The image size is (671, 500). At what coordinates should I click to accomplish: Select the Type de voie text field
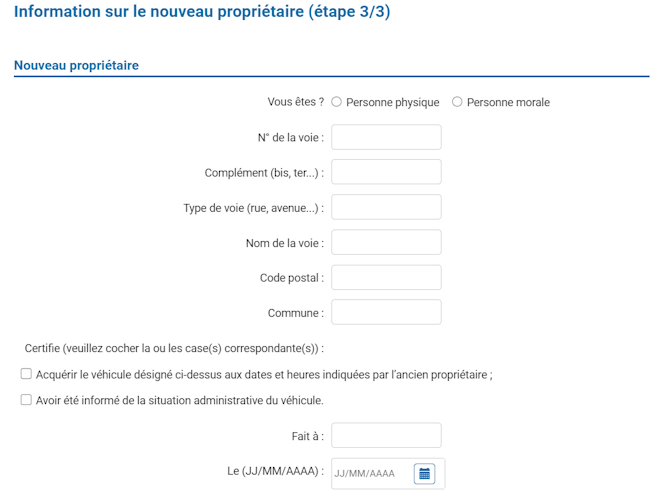click(x=386, y=207)
